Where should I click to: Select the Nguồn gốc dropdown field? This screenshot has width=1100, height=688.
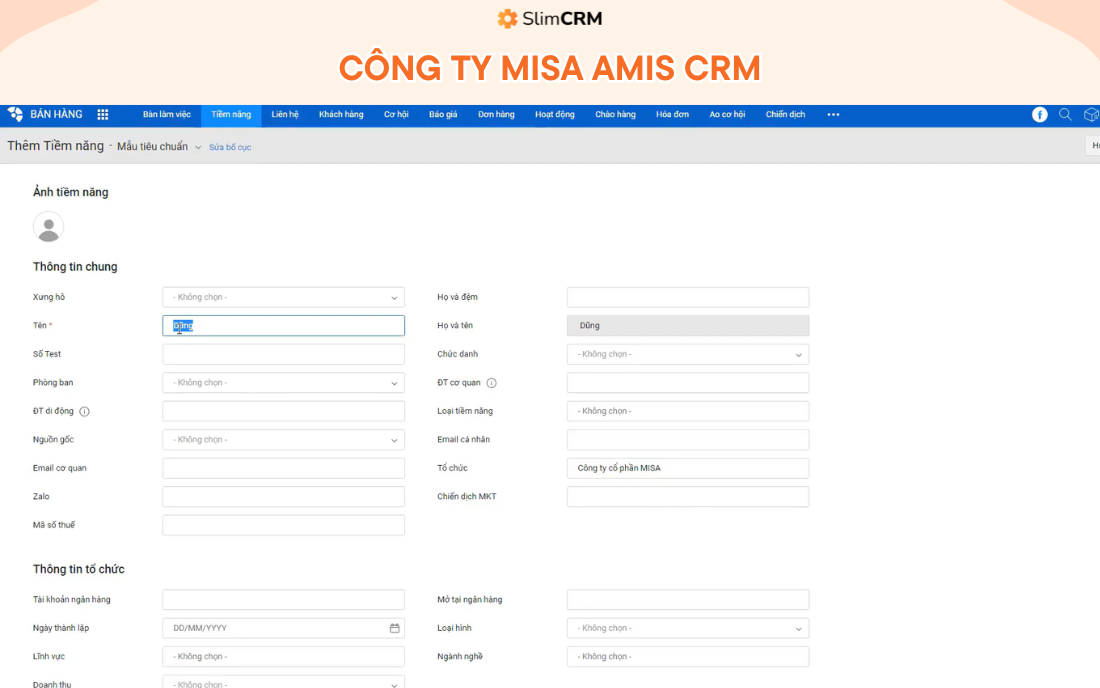283,439
